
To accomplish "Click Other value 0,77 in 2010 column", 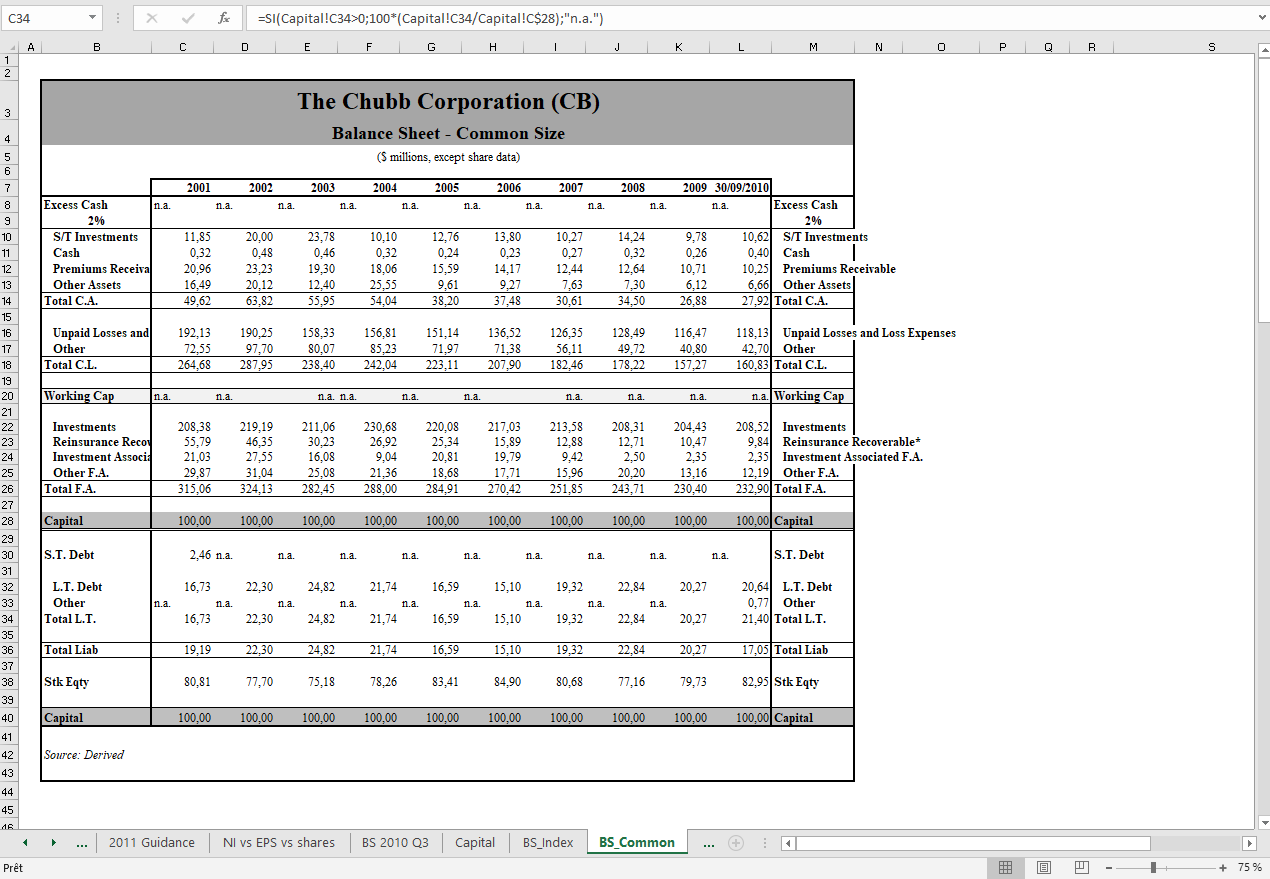I will pos(758,603).
